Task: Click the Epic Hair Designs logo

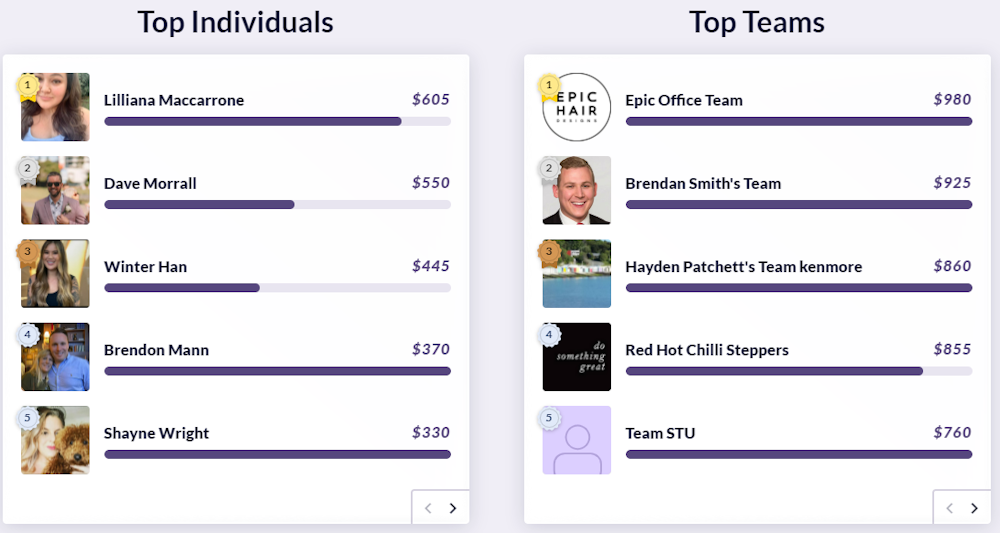Action: tap(577, 107)
